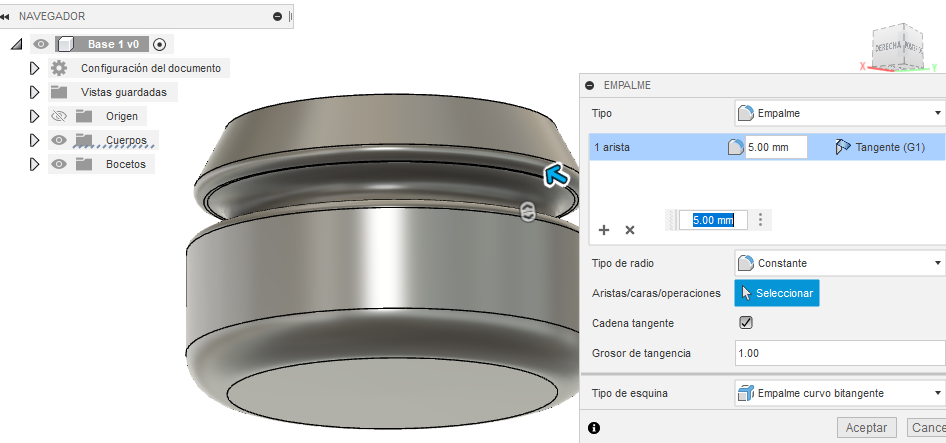Open the Tipo dropdown set to Empalme
Image resolution: width=946 pixels, height=443 pixels.
click(840, 113)
